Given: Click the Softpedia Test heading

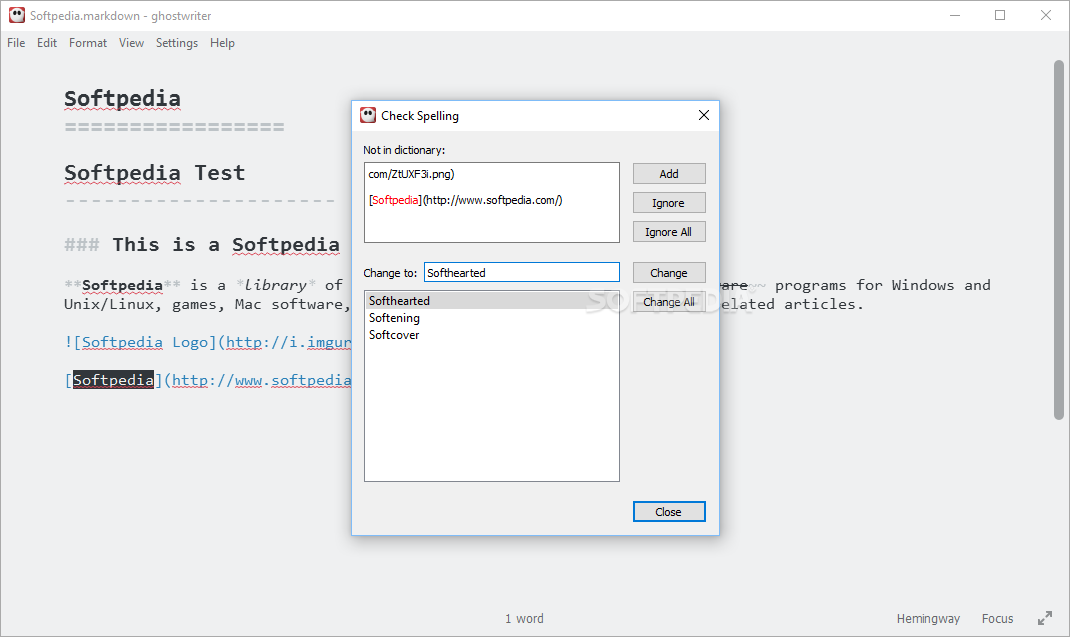Looking at the screenshot, I should pyautogui.click(x=154, y=173).
